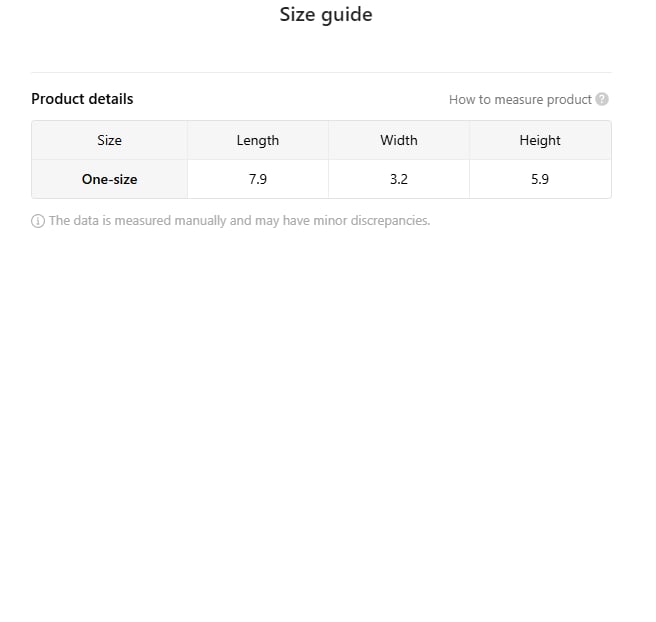Click the One-size row label
Viewport: 656px width, 622px height.
[x=109, y=180]
